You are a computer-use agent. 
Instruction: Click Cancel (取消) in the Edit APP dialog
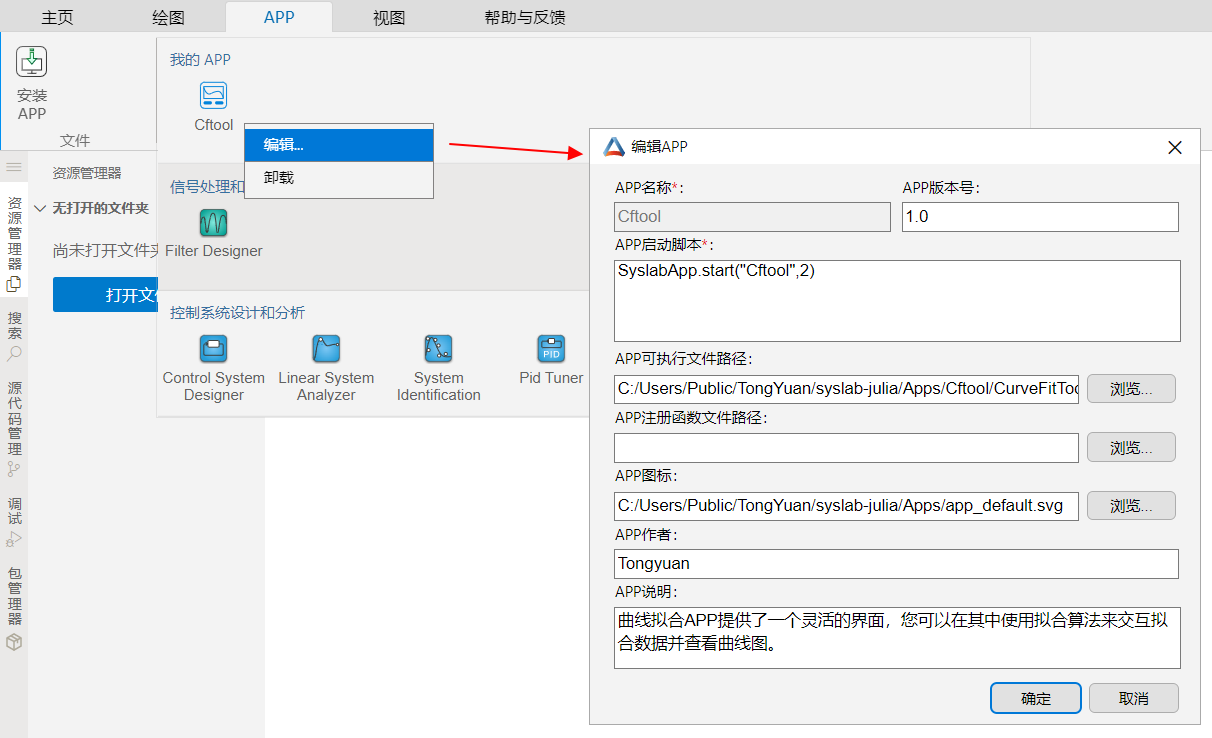coord(1133,698)
